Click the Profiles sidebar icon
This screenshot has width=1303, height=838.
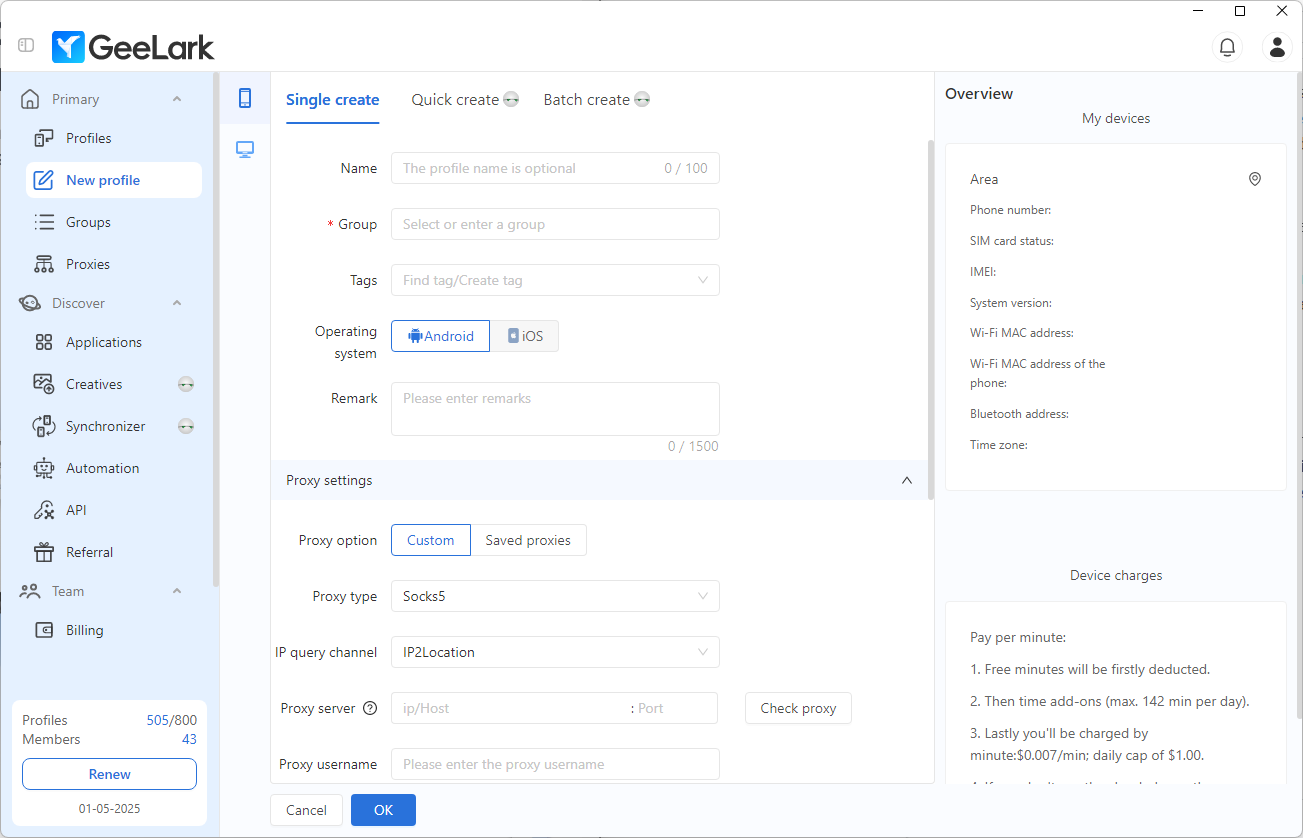tap(44, 138)
